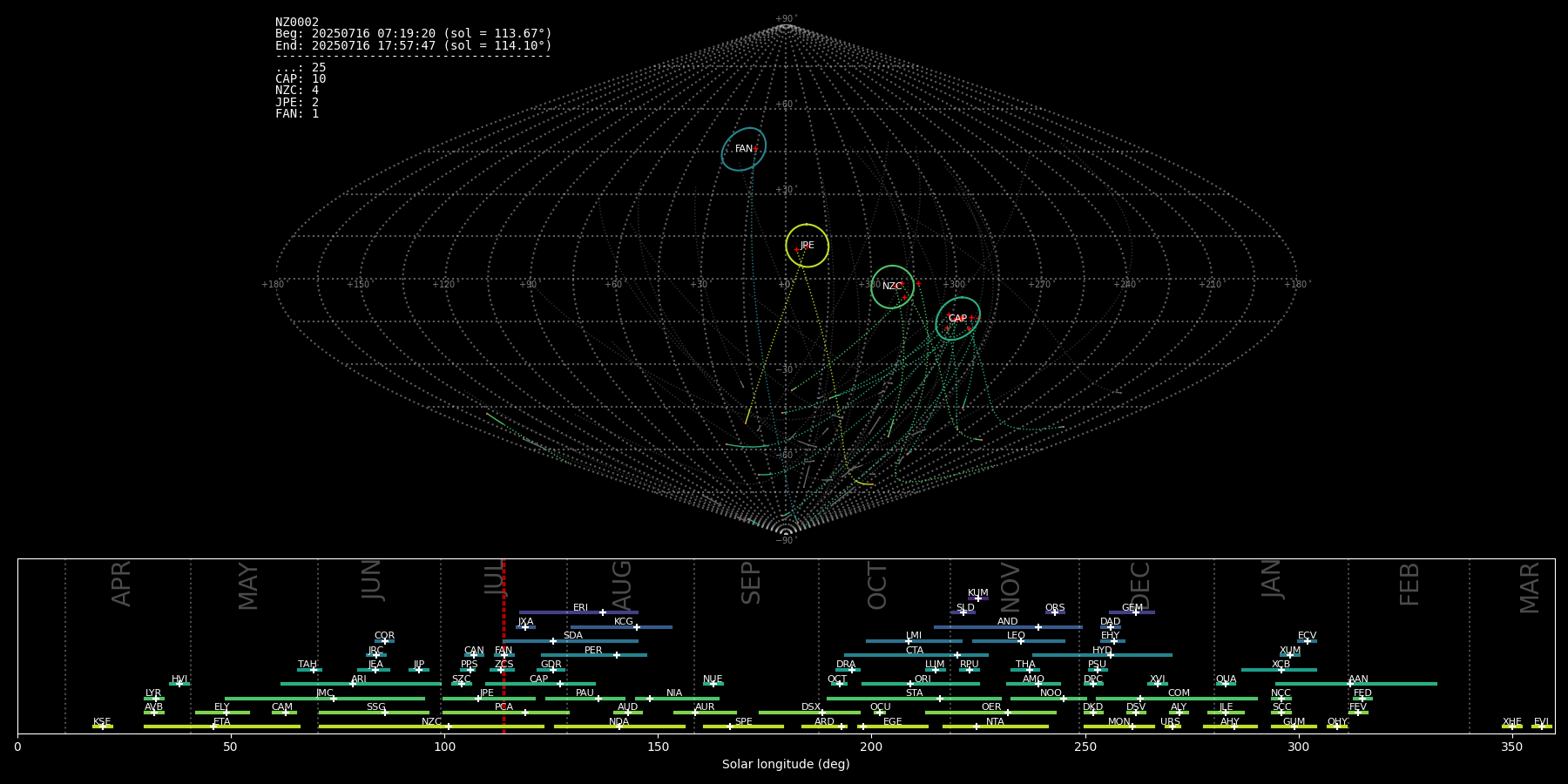The height and width of the screenshot is (784, 1568).
Task: Click the SDA shower bar in timeline
Action: pyautogui.click(x=571, y=641)
